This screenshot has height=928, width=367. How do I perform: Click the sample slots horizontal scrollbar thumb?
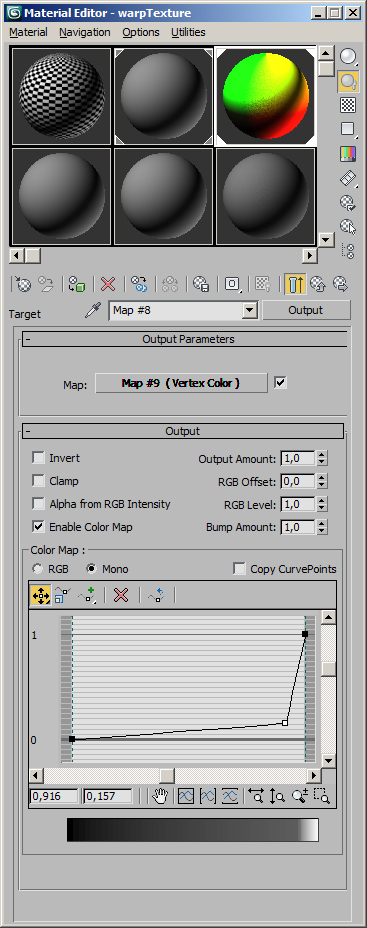tap(33, 255)
